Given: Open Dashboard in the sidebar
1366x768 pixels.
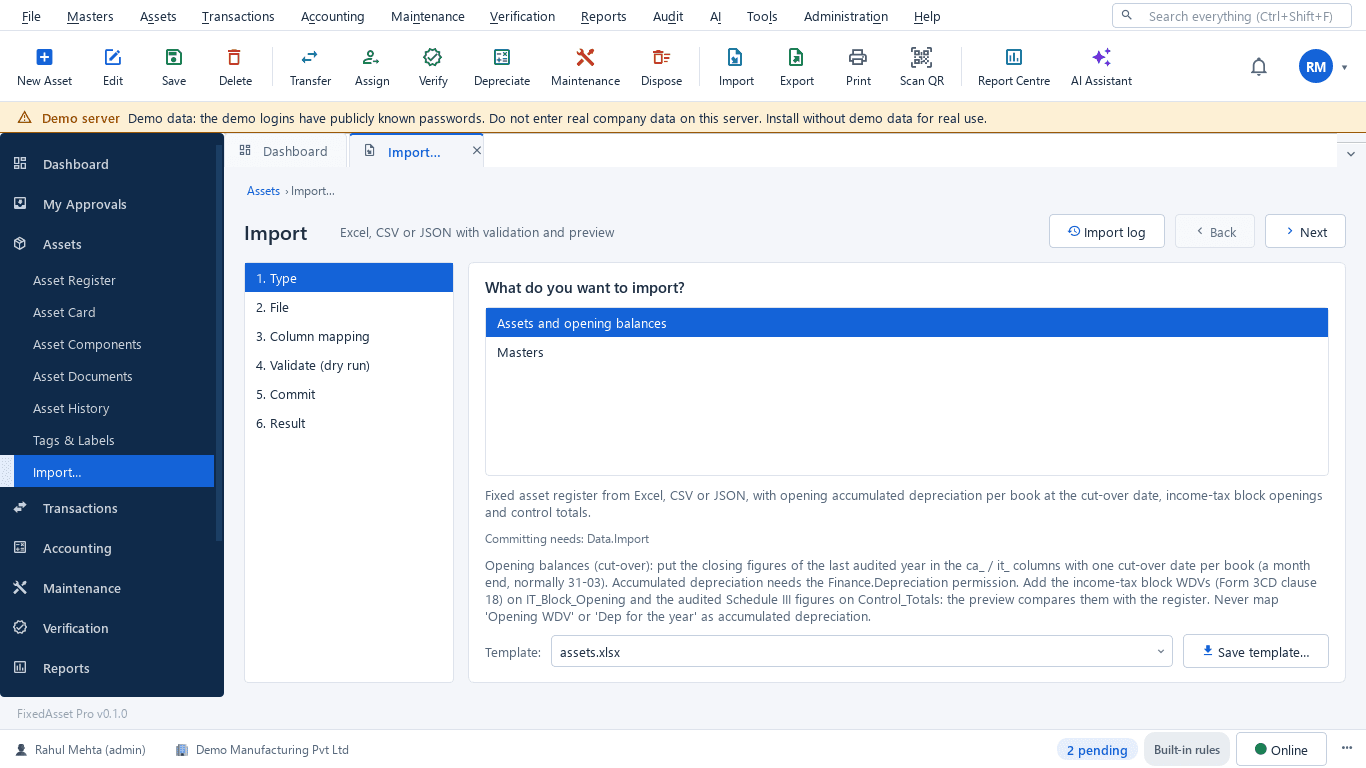Looking at the screenshot, I should (x=107, y=164).
